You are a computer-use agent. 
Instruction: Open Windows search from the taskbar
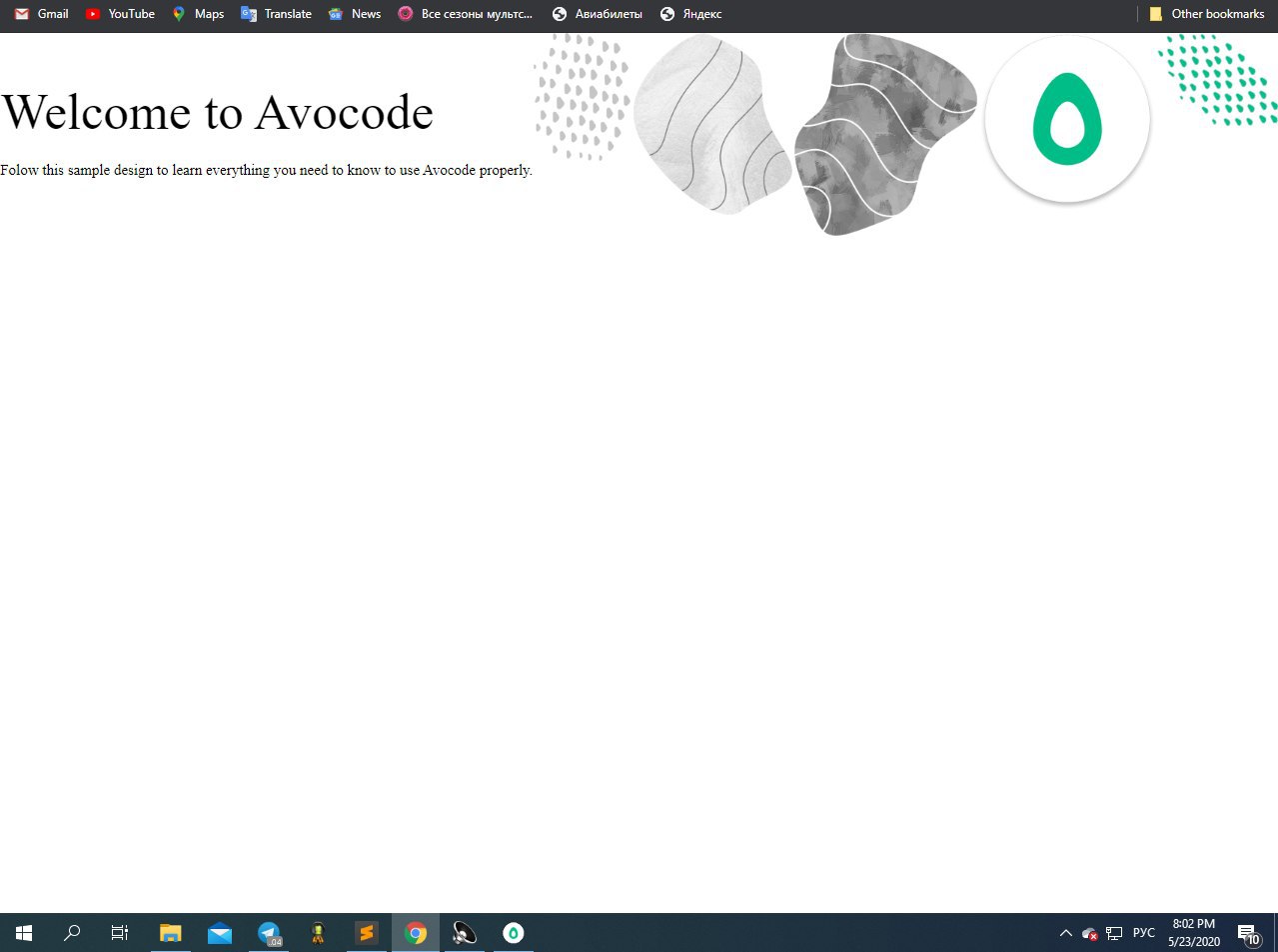pyautogui.click(x=72, y=933)
